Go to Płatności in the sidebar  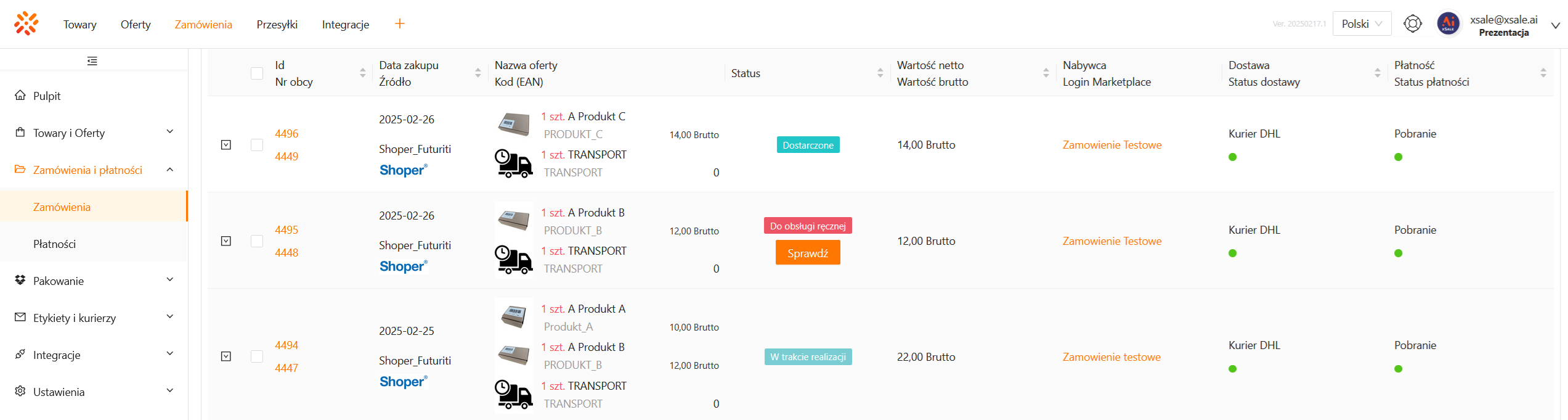coord(54,244)
